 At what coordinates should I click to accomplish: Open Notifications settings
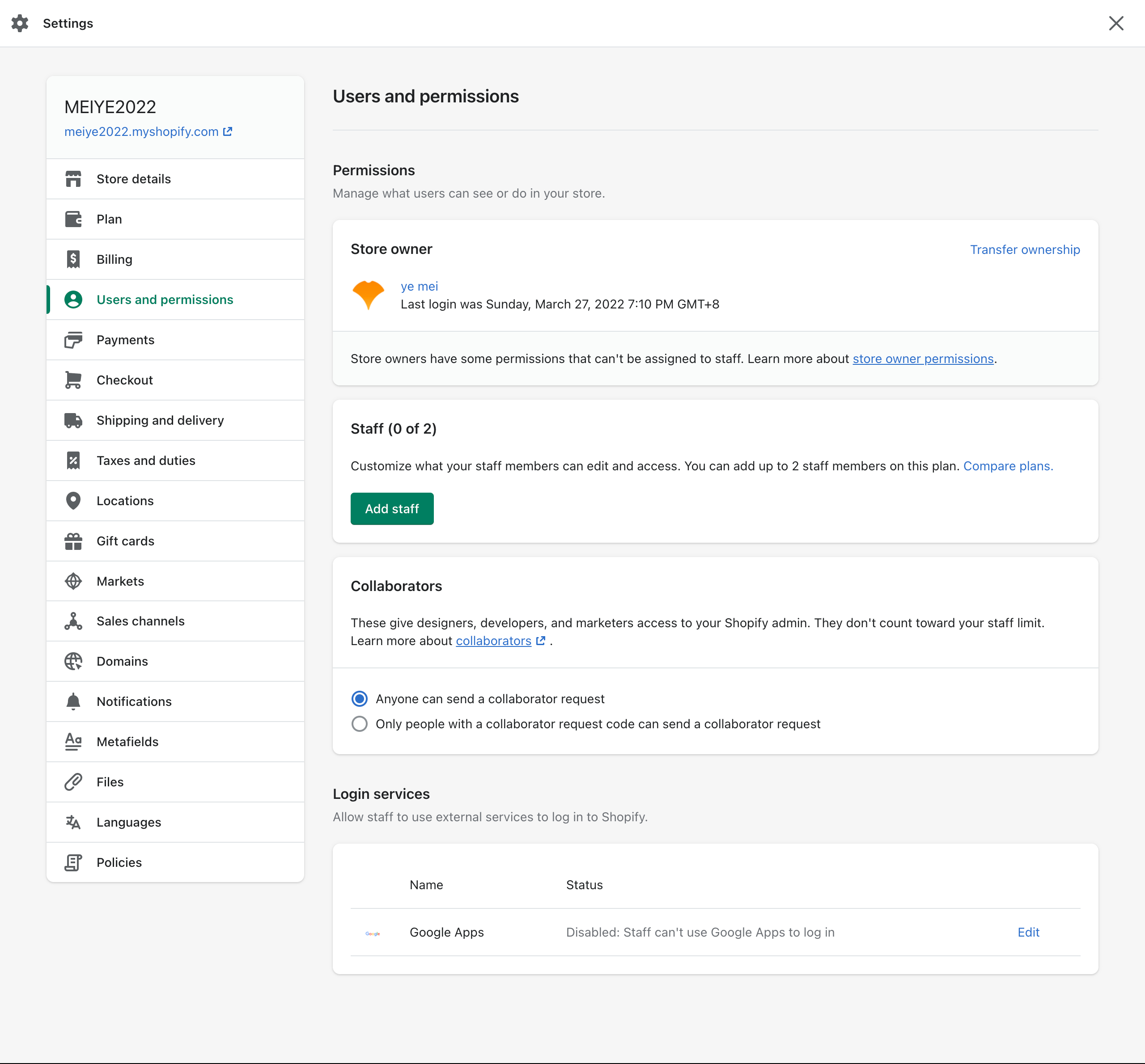pos(175,702)
